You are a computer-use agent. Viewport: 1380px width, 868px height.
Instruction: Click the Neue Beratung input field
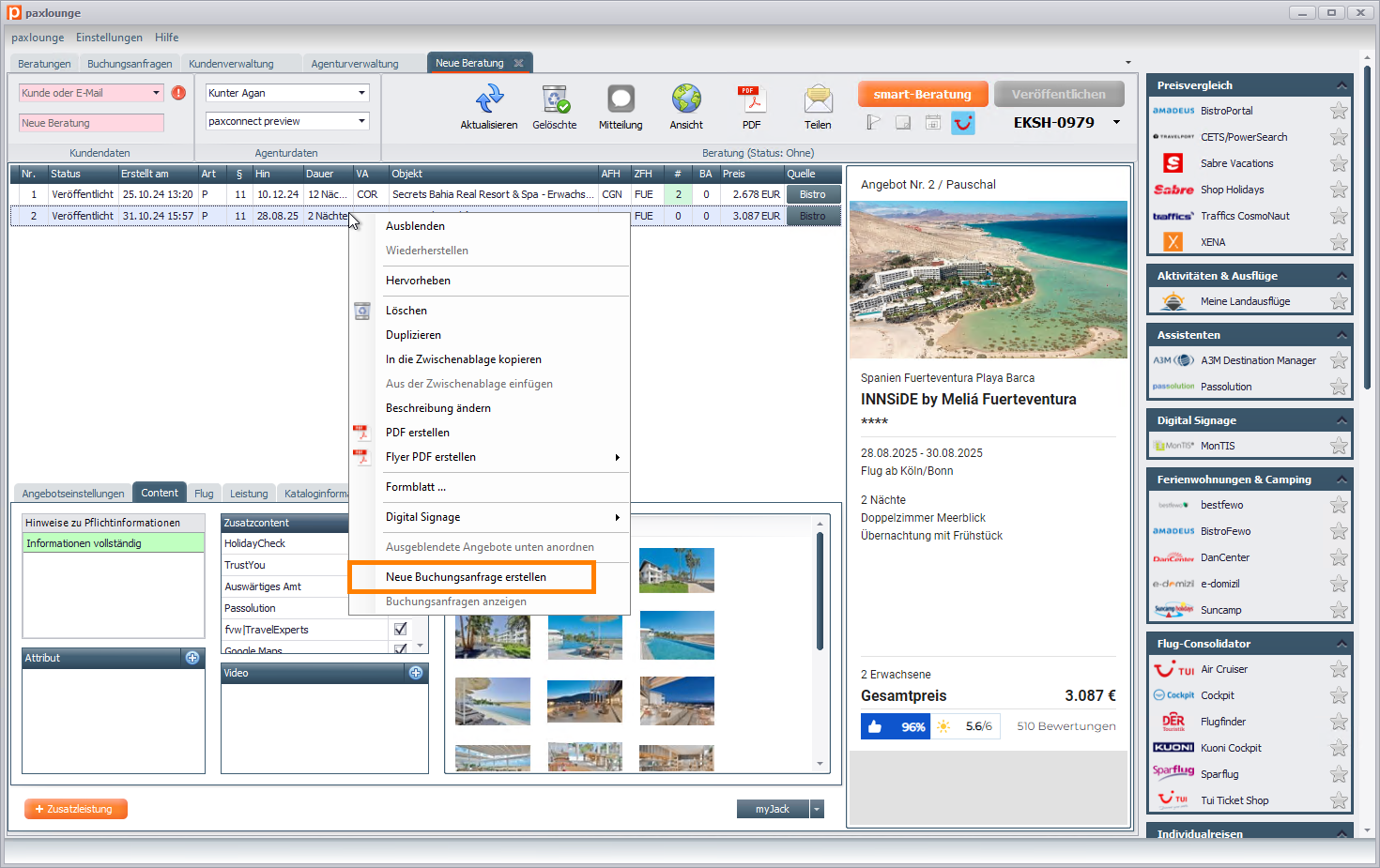point(91,123)
